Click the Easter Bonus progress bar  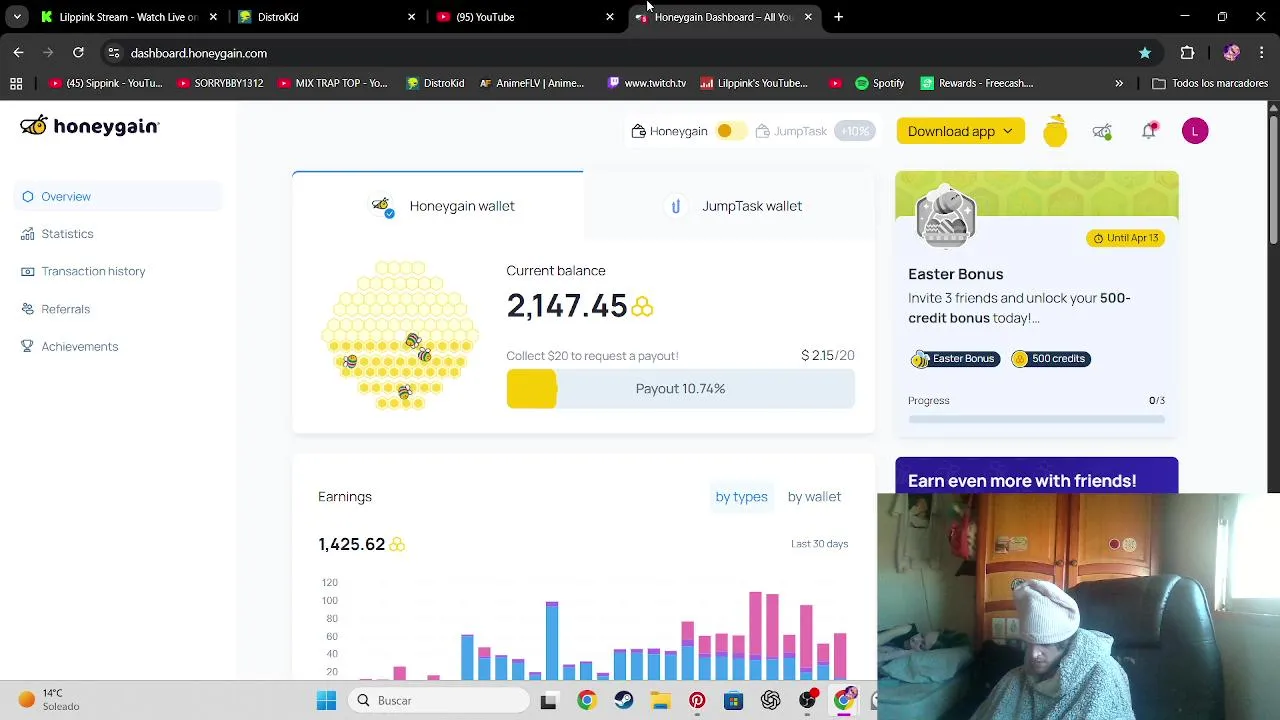coord(1036,419)
